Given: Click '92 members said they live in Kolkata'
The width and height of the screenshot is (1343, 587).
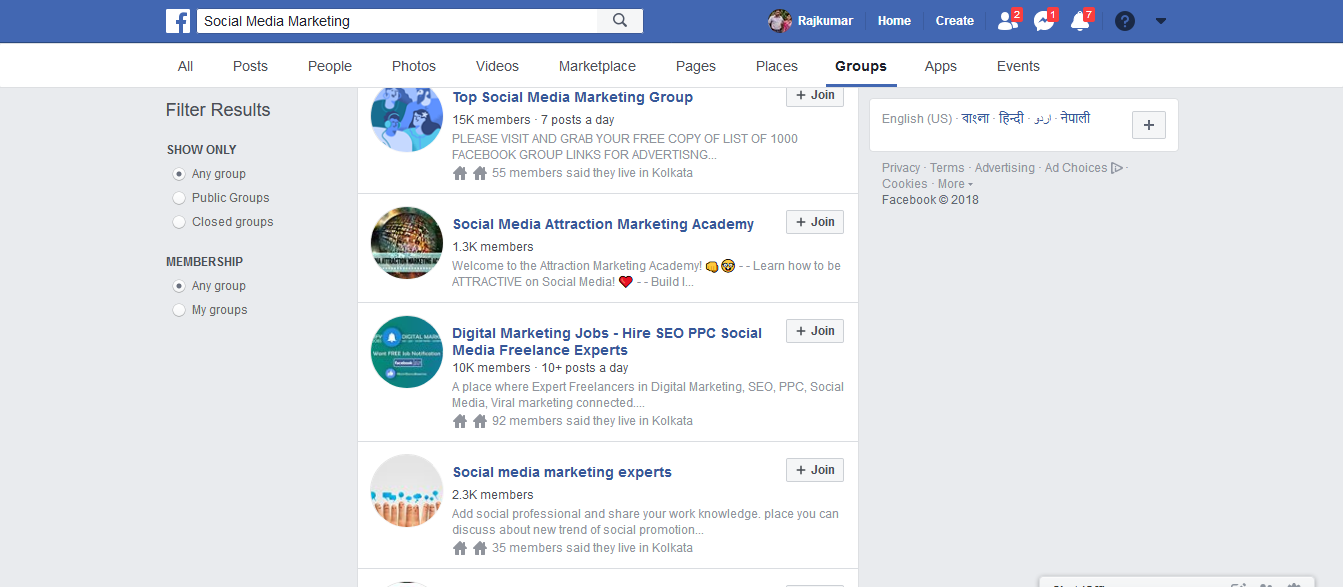Looking at the screenshot, I should coord(592,421).
